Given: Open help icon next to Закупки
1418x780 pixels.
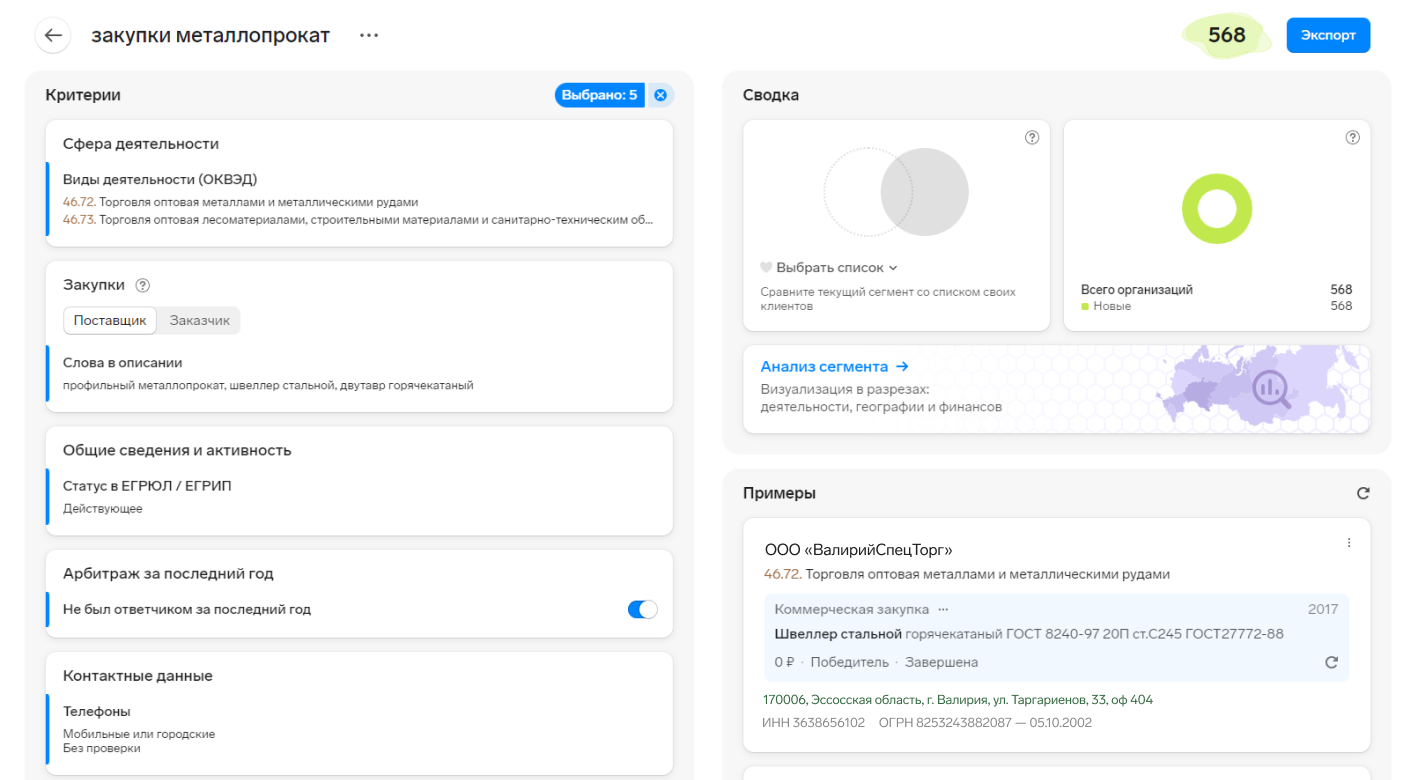Looking at the screenshot, I should 142,285.
